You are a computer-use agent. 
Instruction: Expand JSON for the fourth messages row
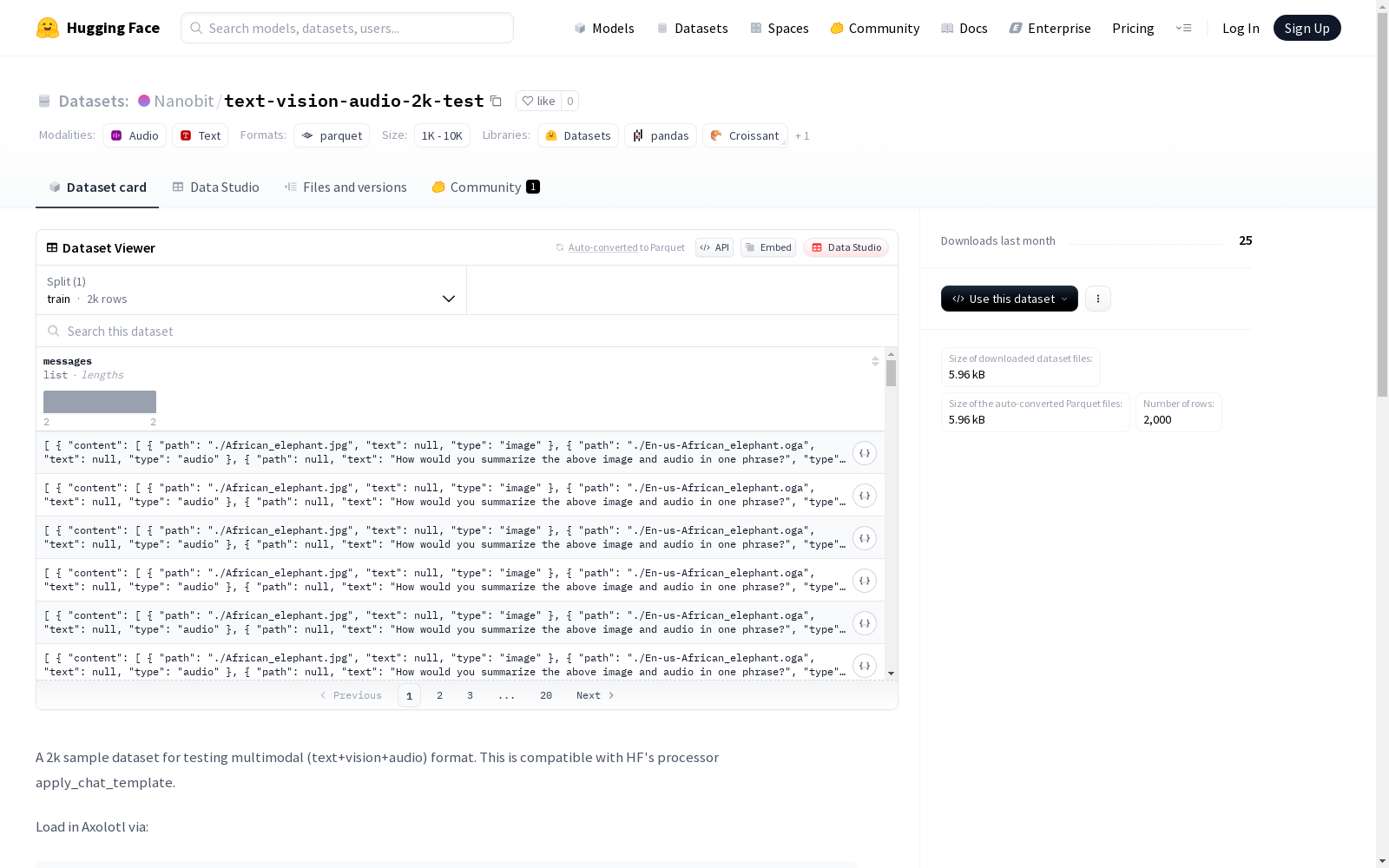pos(865,581)
